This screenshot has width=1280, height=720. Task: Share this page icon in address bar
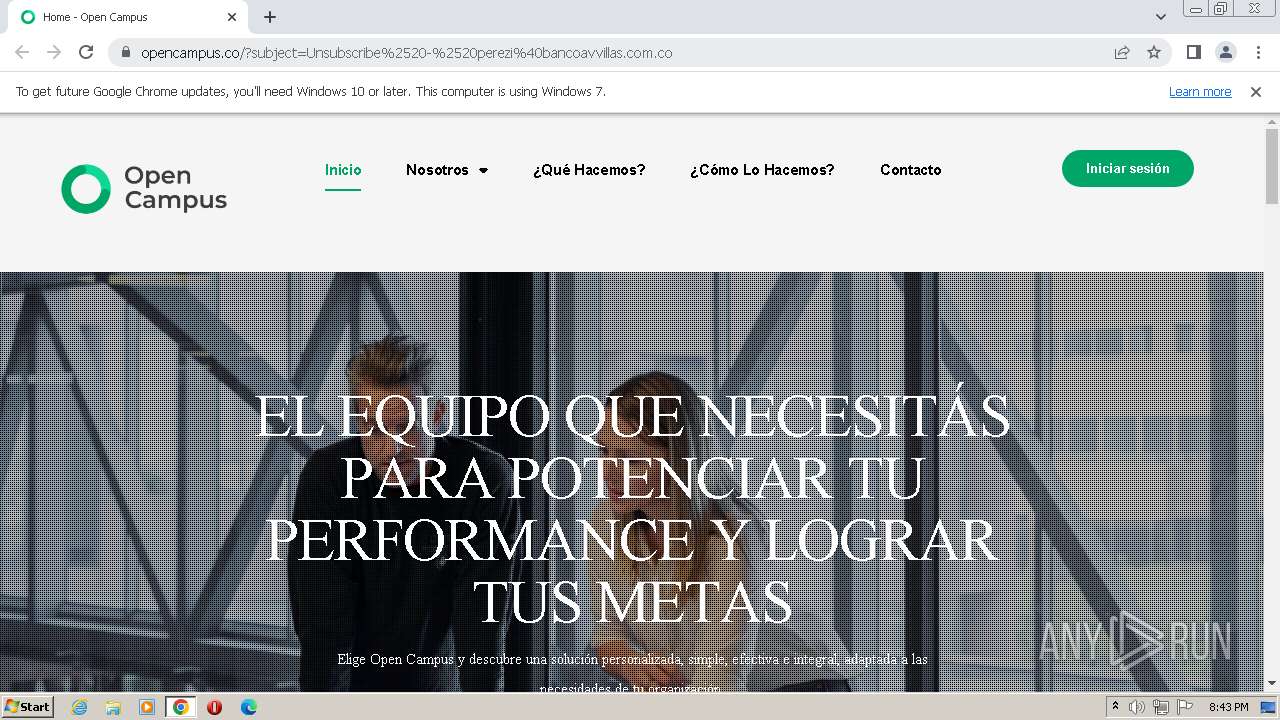pos(1122,52)
